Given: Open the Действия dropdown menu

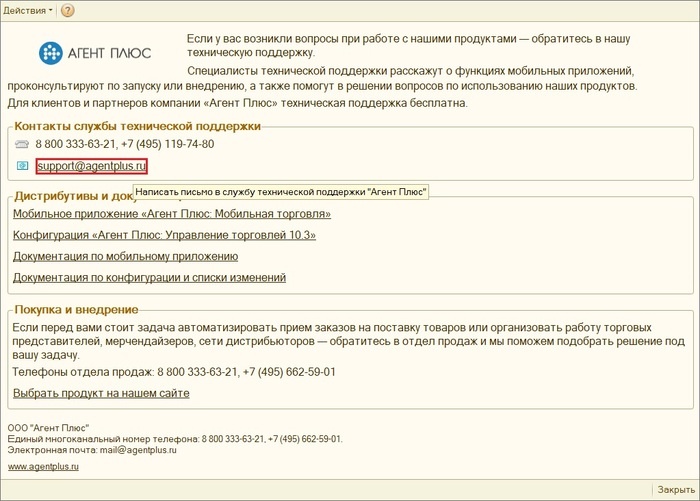Looking at the screenshot, I should pos(28,10).
